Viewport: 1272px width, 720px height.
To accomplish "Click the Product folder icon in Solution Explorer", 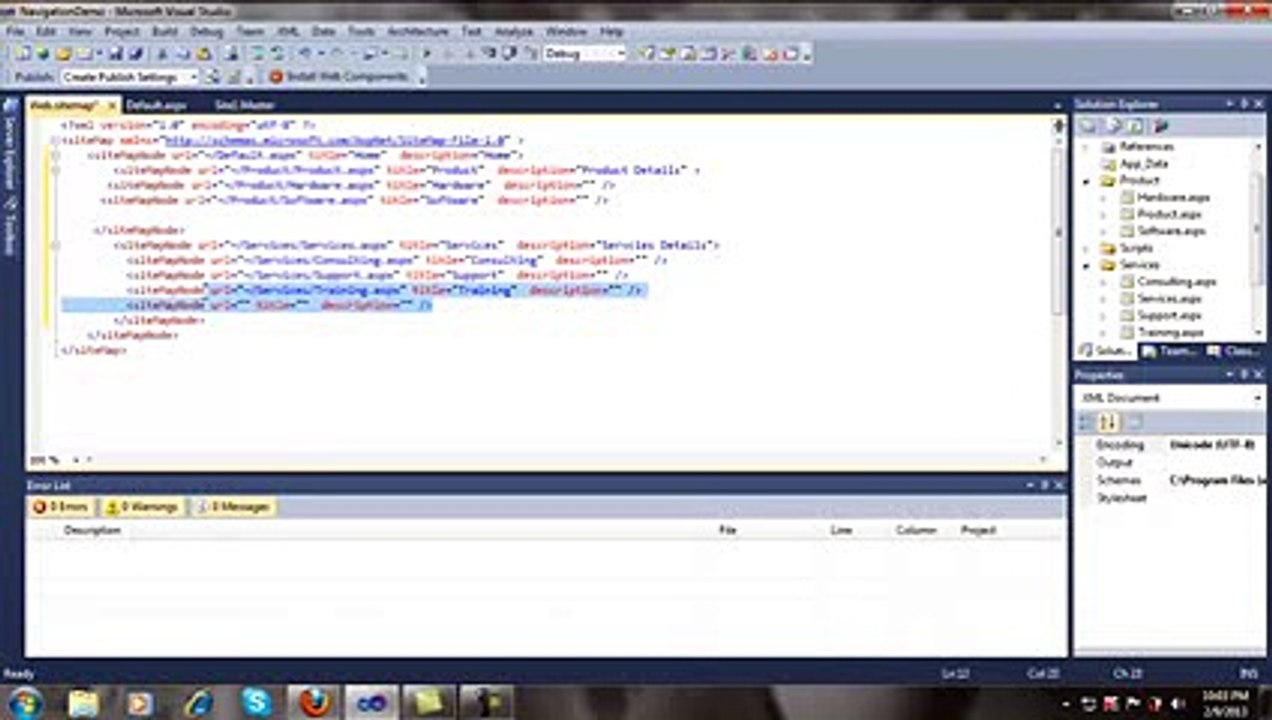I will tap(1107, 181).
